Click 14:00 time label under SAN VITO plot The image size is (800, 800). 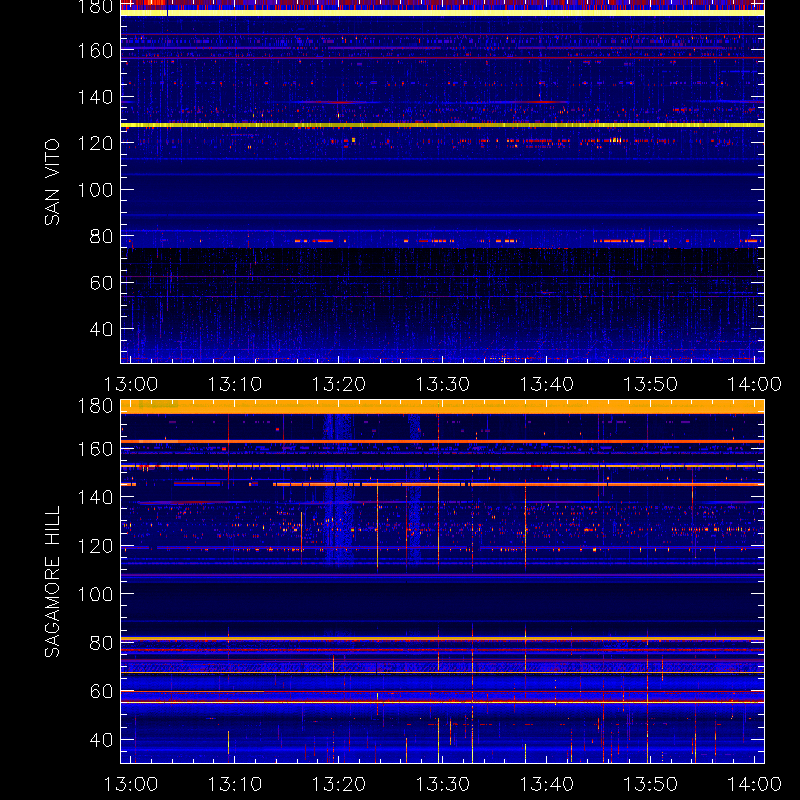tap(755, 384)
